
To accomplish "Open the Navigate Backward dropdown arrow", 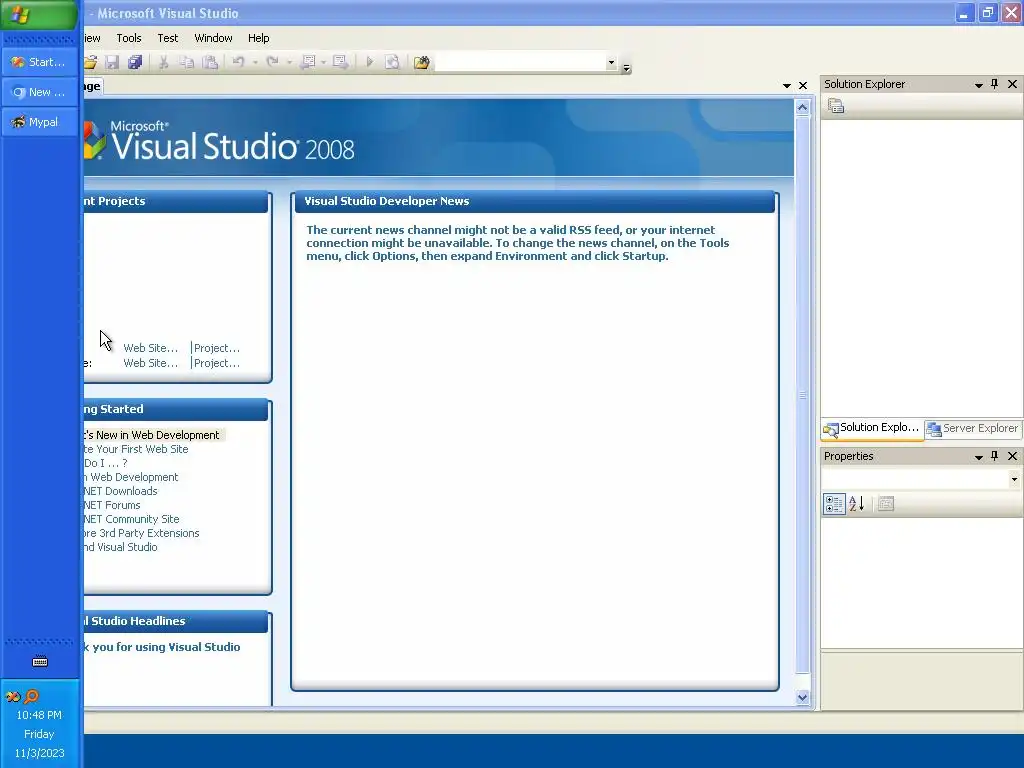I will click(323, 62).
